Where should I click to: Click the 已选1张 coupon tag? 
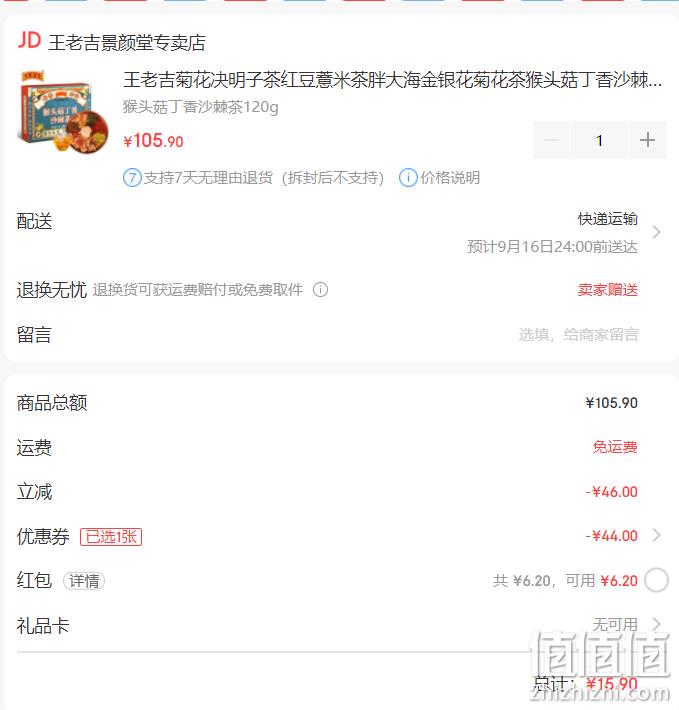111,537
